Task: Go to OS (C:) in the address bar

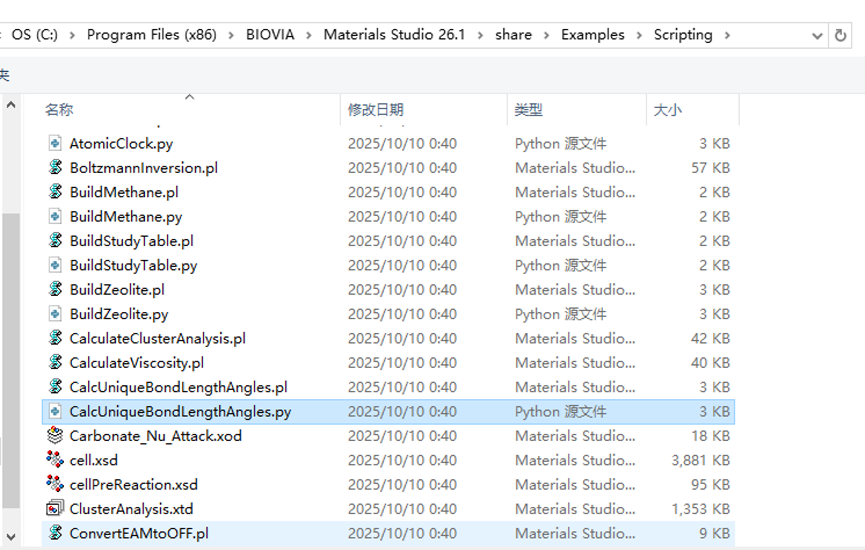Action: point(34,35)
